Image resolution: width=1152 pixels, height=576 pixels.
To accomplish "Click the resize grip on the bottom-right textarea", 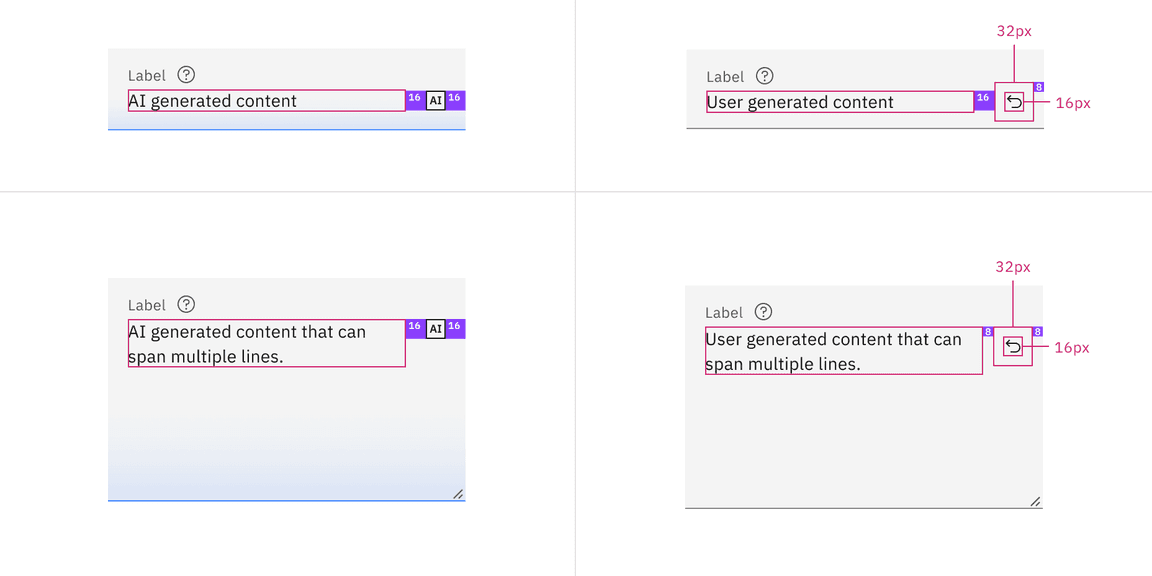I will (x=1036, y=499).
